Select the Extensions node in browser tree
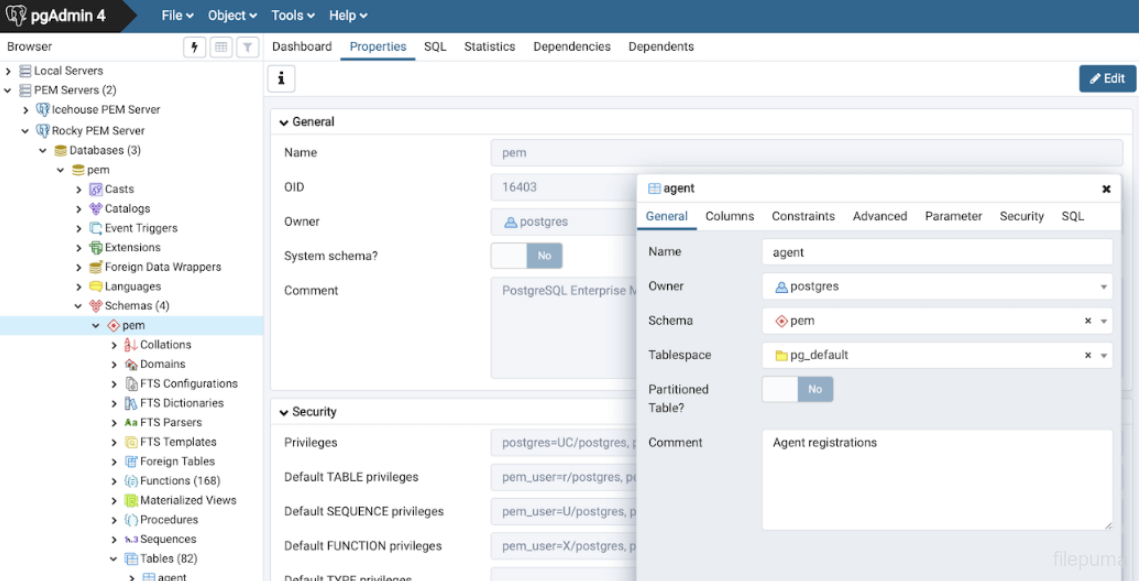Viewport: 1139px width, 581px height. (x=132, y=248)
